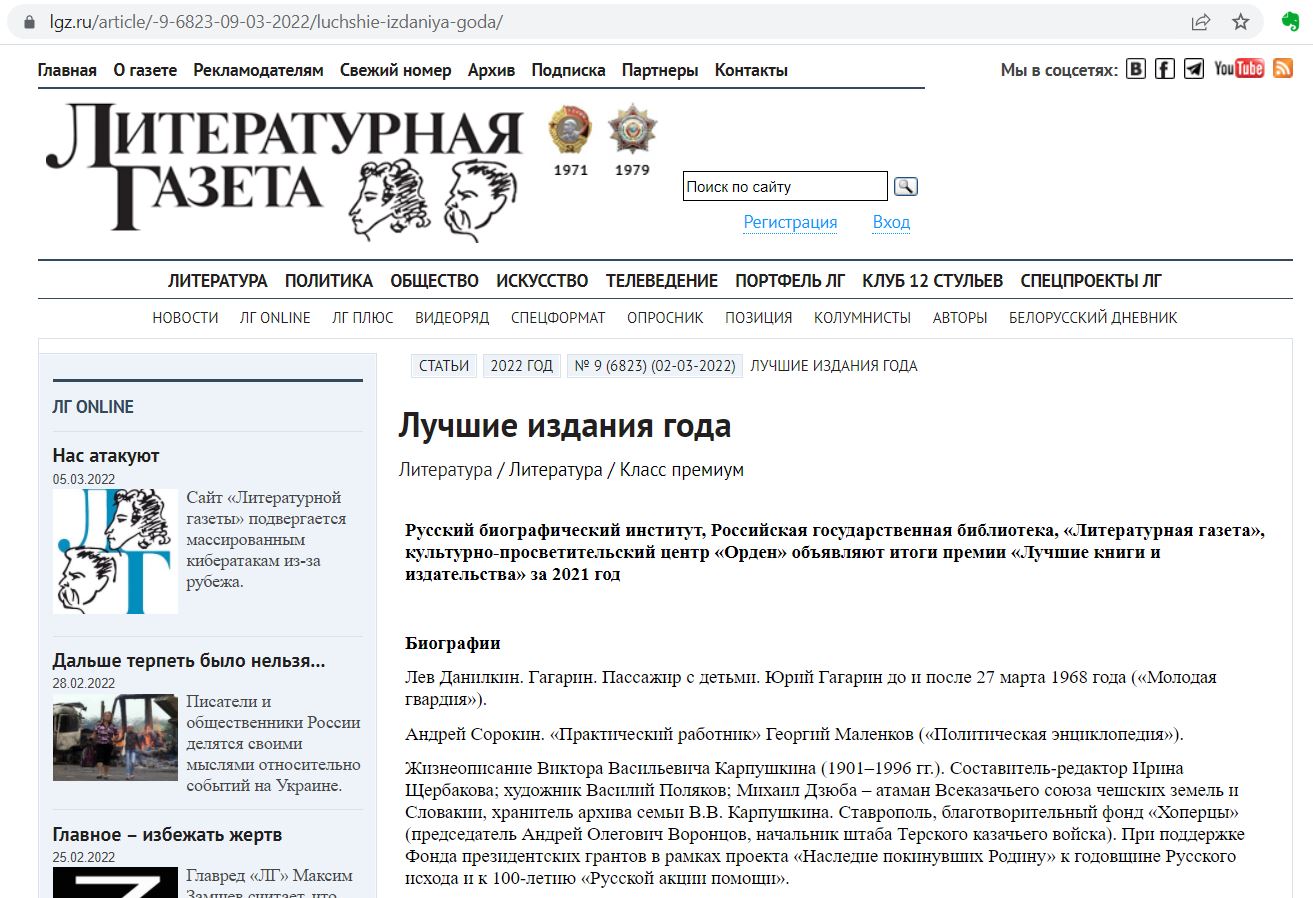
Task: Go to the ОБЩЕСТВО section
Action: pyautogui.click(x=435, y=281)
